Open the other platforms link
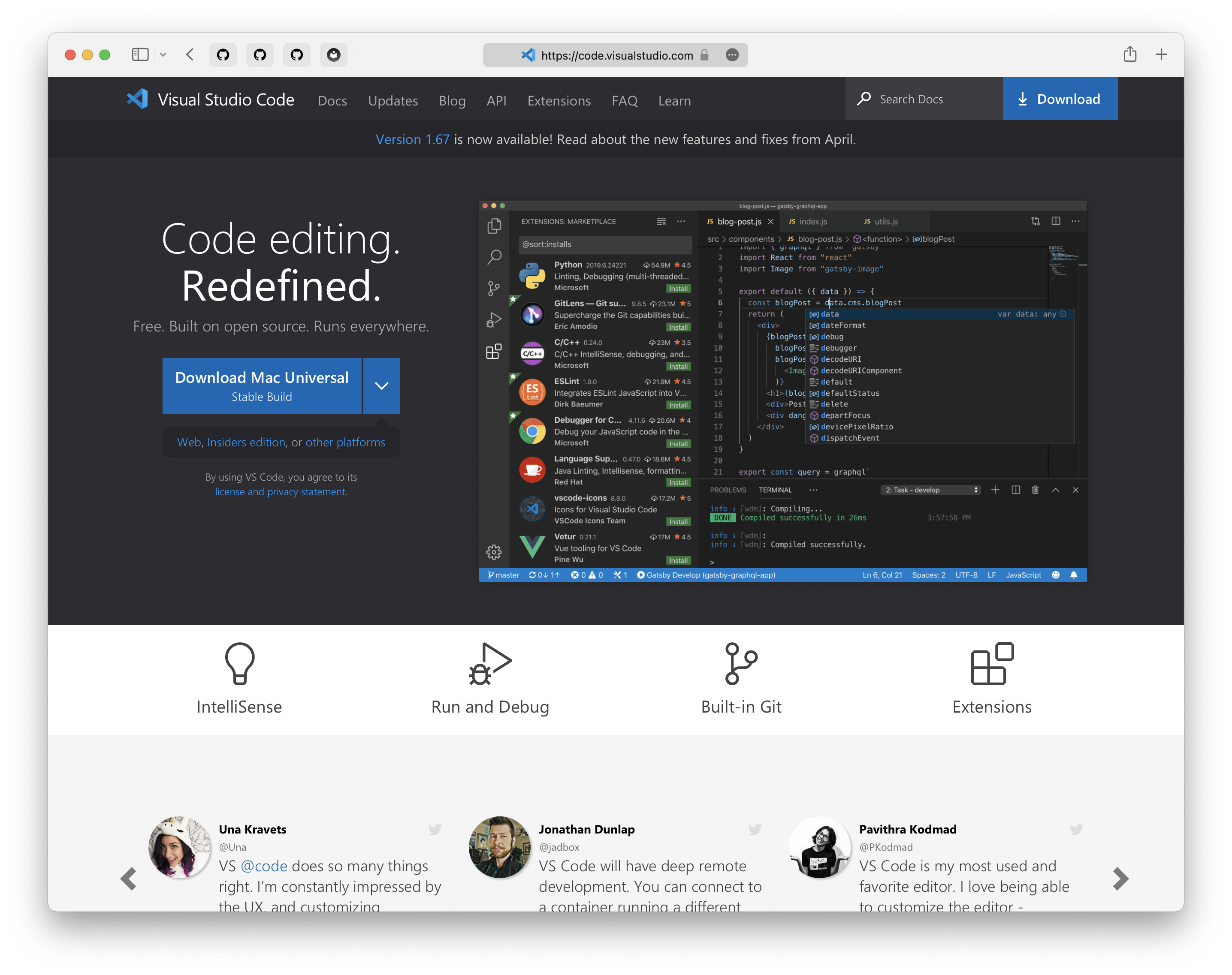The image size is (1232, 975). (x=345, y=442)
